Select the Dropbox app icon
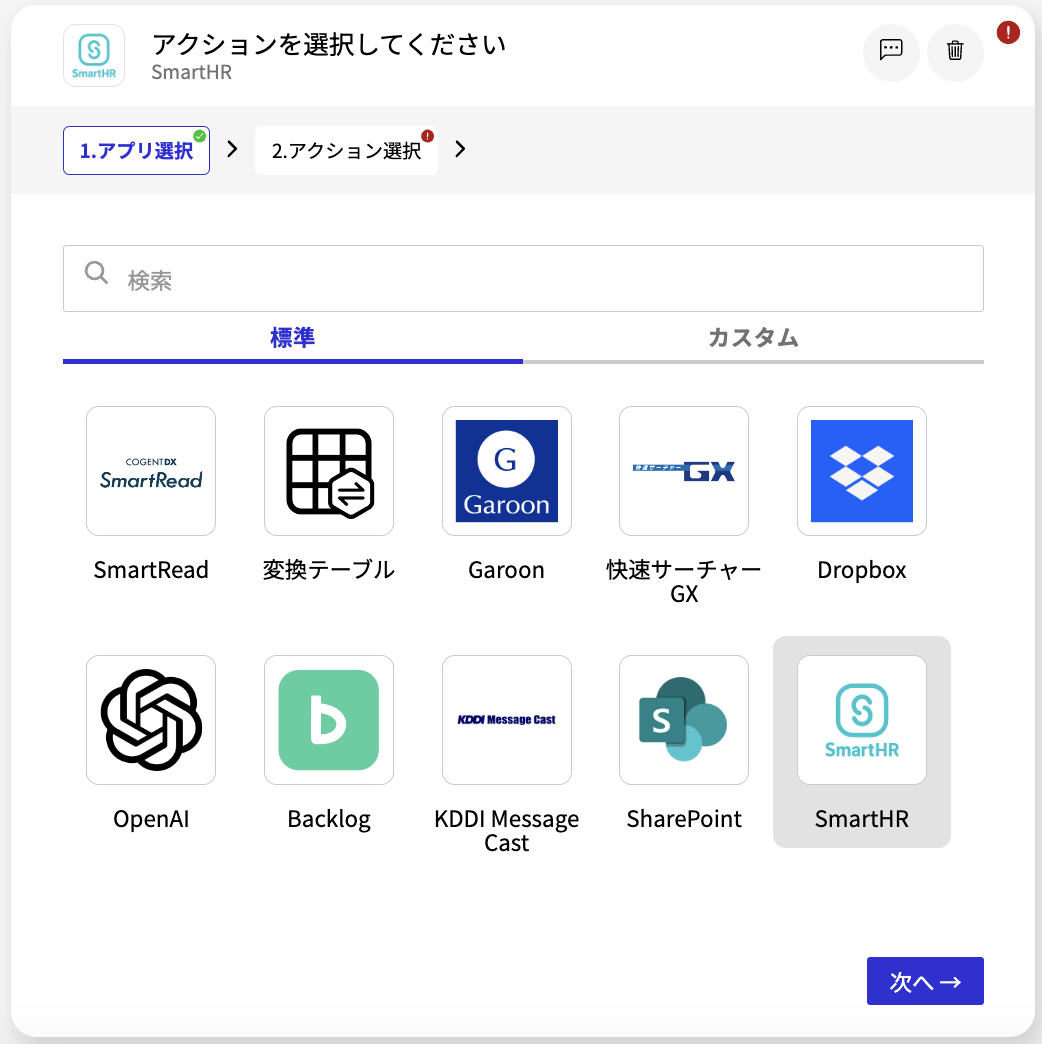This screenshot has width=1042, height=1044. [862, 471]
